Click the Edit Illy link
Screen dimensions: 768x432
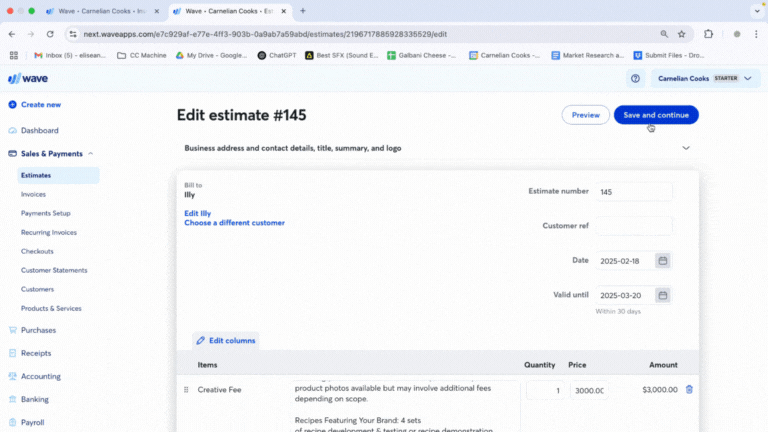197,213
